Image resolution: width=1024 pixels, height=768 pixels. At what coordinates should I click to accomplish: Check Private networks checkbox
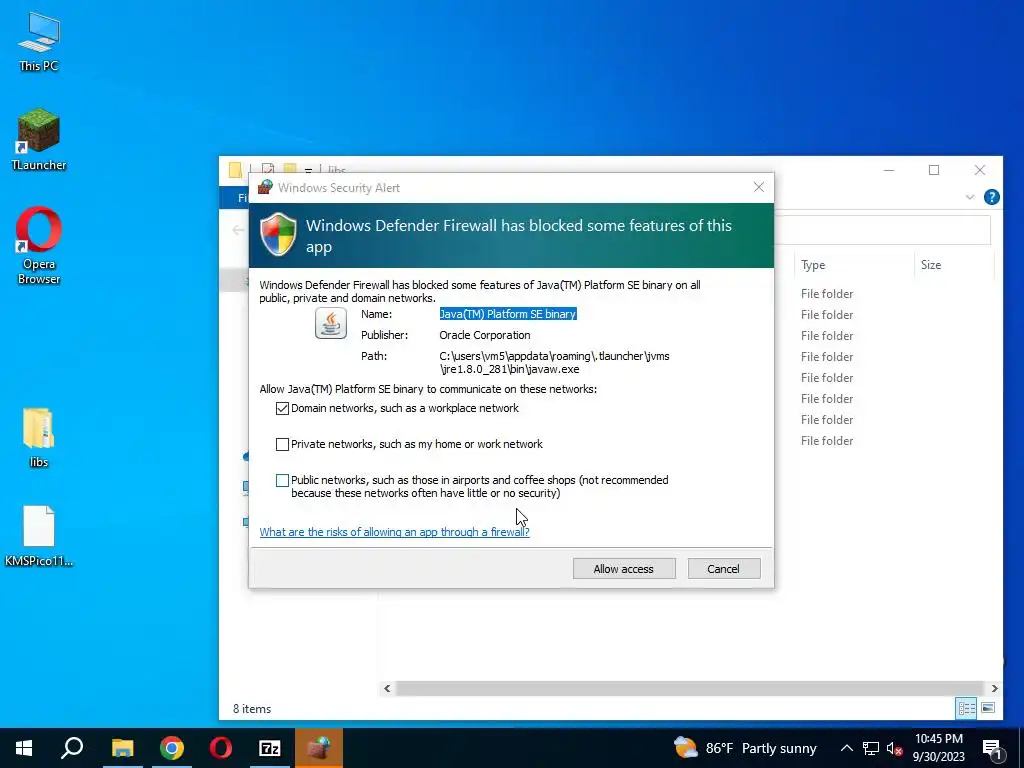click(282, 444)
